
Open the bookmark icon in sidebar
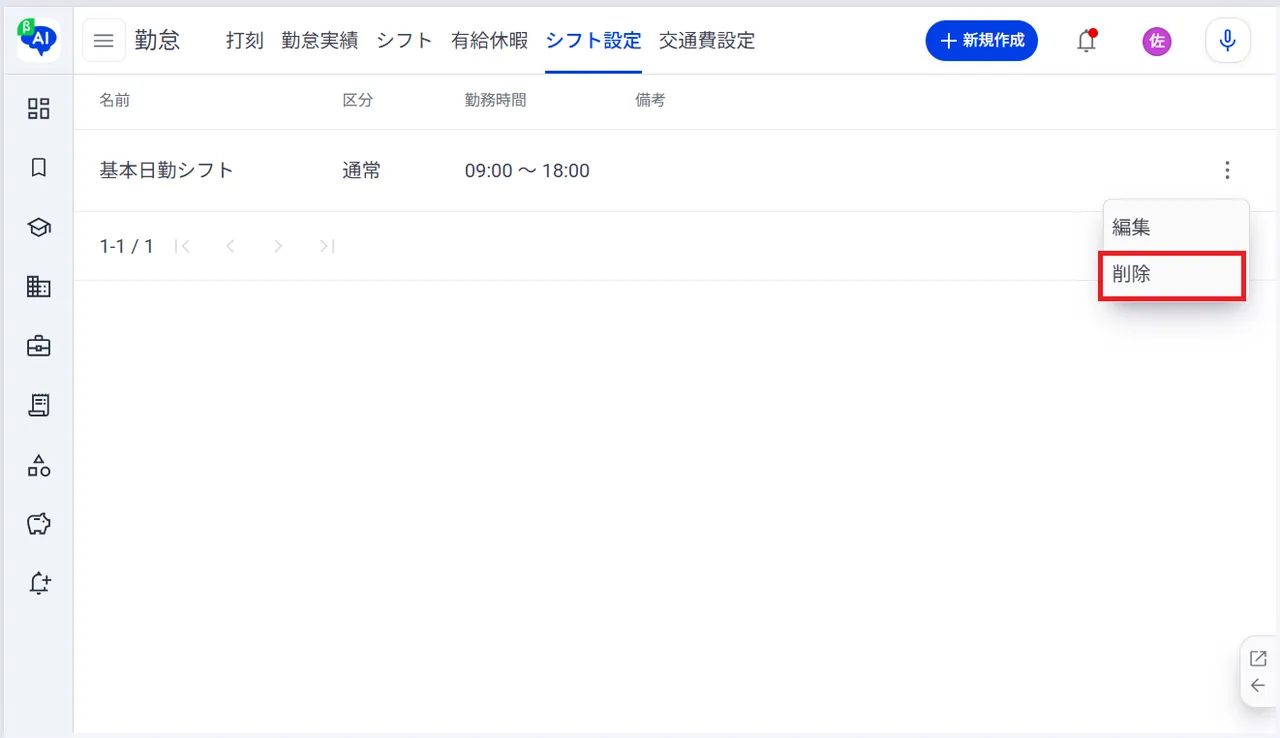tap(39, 168)
